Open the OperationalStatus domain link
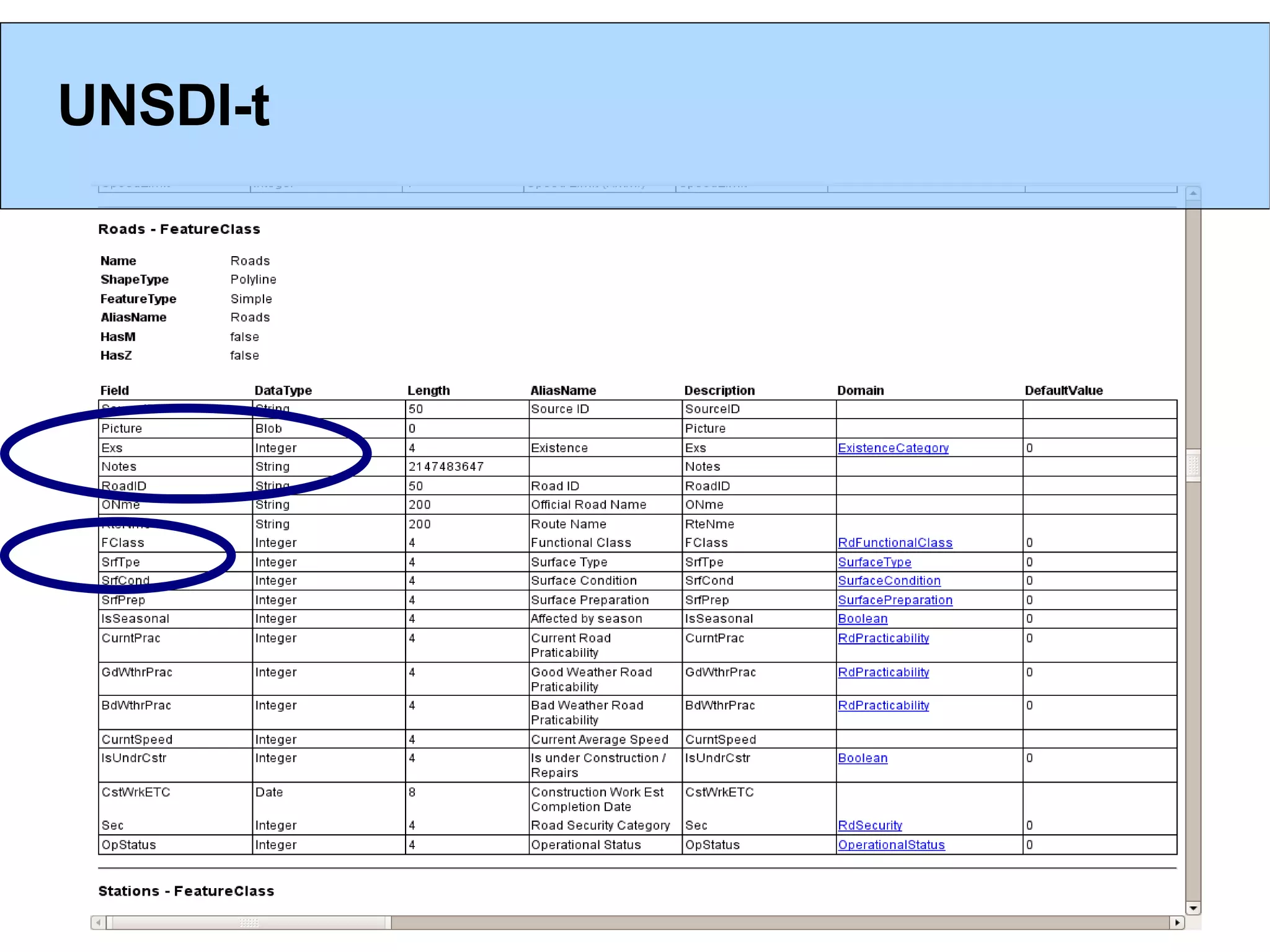Screen dimensions: 1270x952 [891, 845]
